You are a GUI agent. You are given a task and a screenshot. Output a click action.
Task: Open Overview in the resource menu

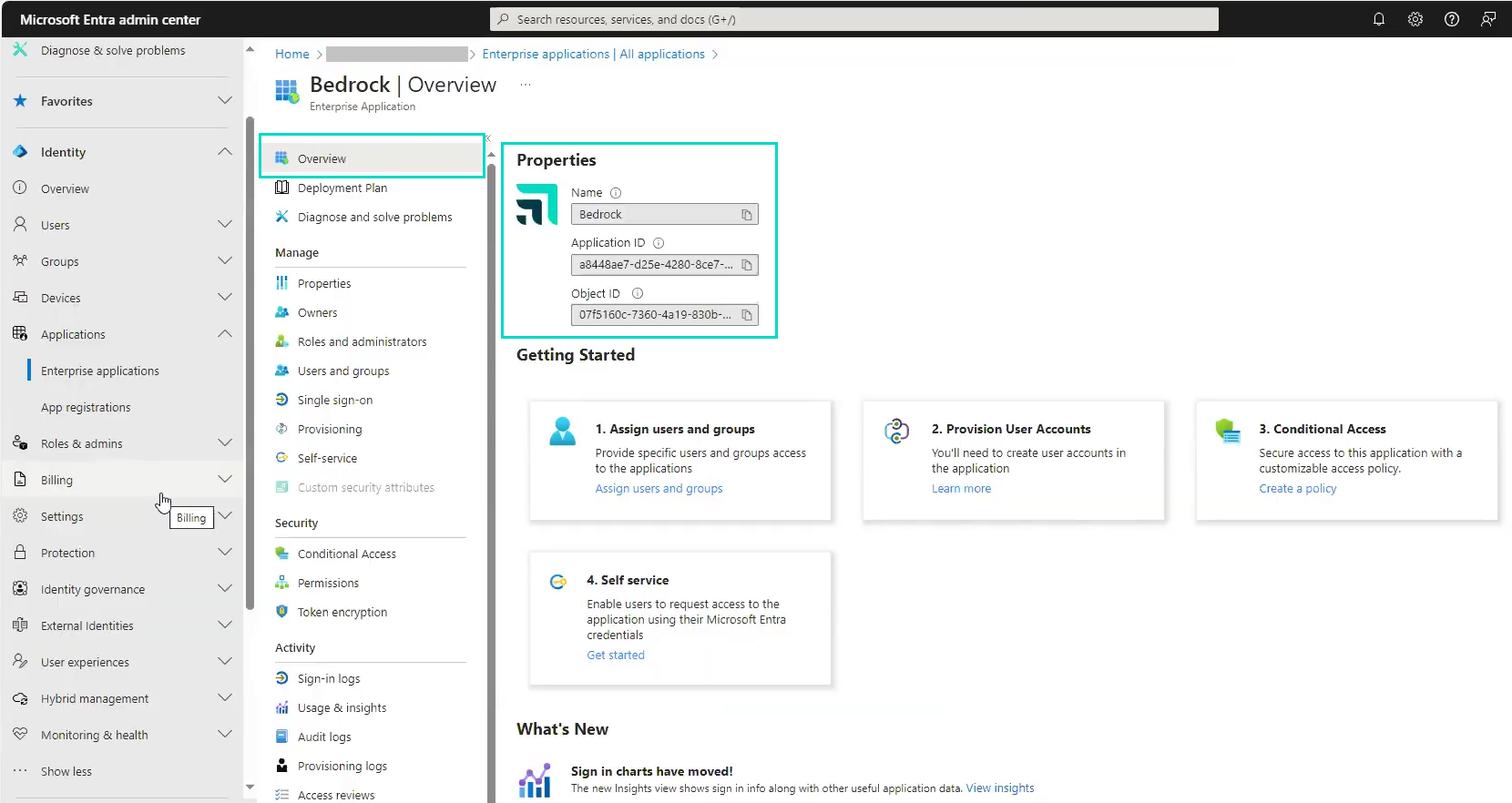tap(372, 158)
